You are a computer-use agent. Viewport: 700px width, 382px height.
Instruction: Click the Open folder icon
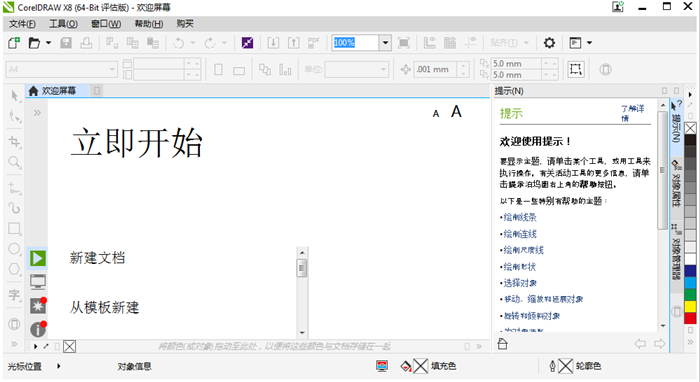pos(34,43)
